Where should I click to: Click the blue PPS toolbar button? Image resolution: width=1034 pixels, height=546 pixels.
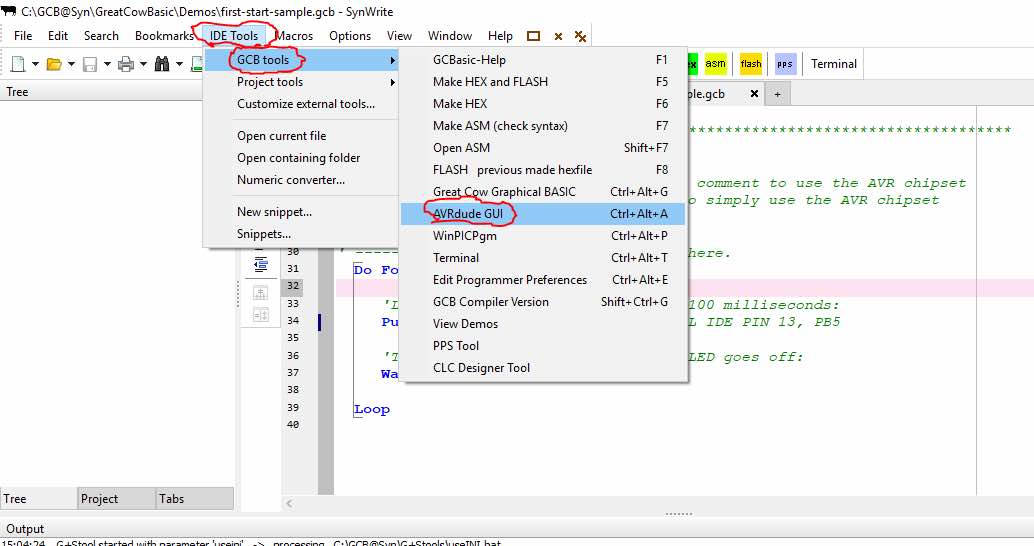(785, 64)
